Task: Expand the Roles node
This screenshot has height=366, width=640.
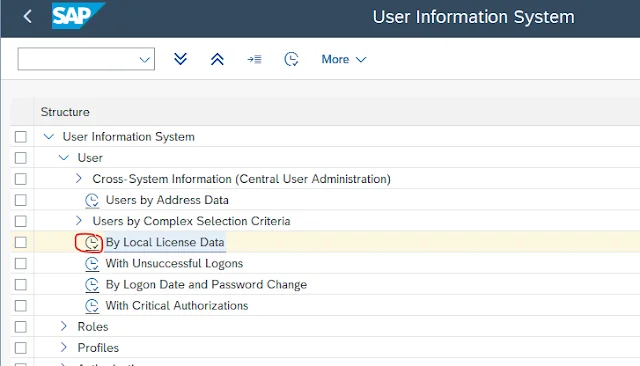Action: click(x=64, y=326)
